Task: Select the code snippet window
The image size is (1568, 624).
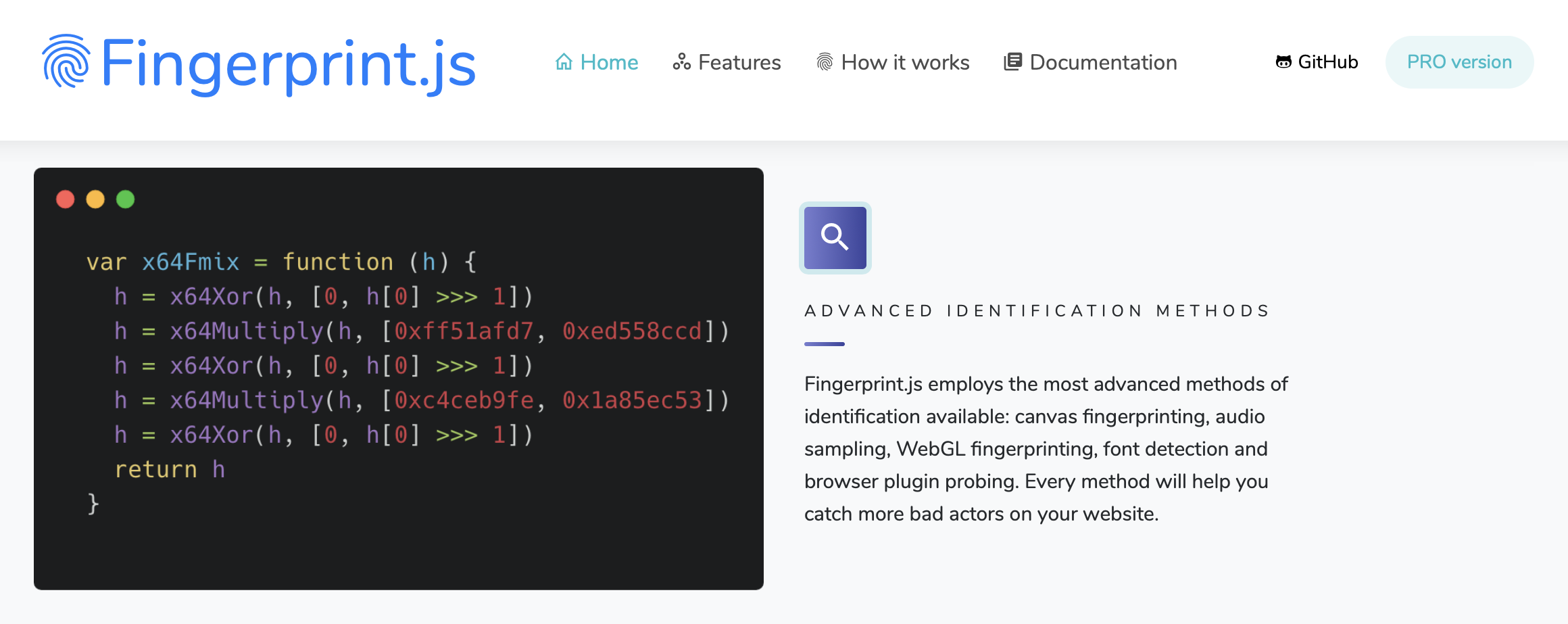Action: [399, 379]
